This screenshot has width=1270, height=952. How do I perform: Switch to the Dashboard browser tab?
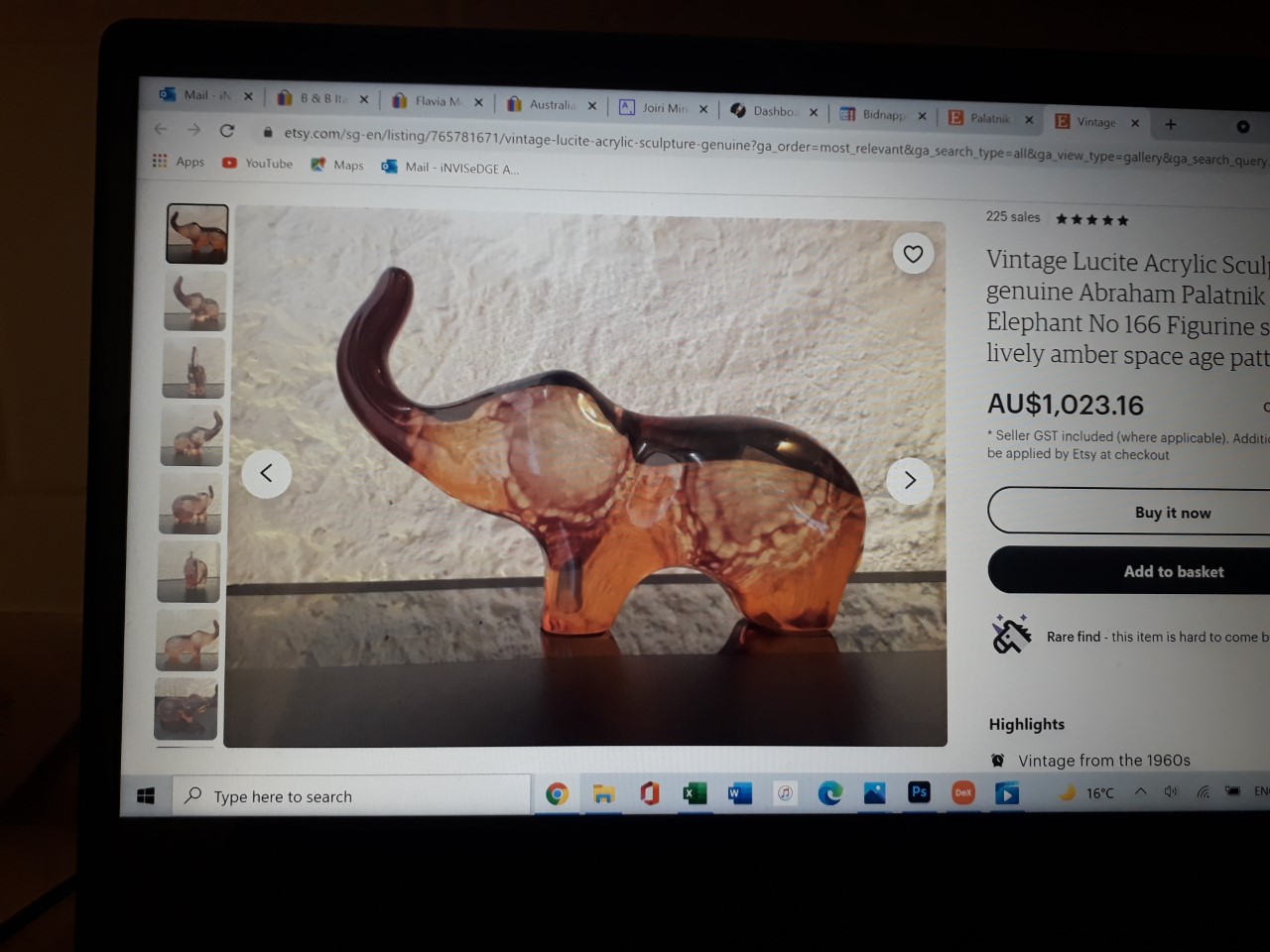(x=772, y=111)
